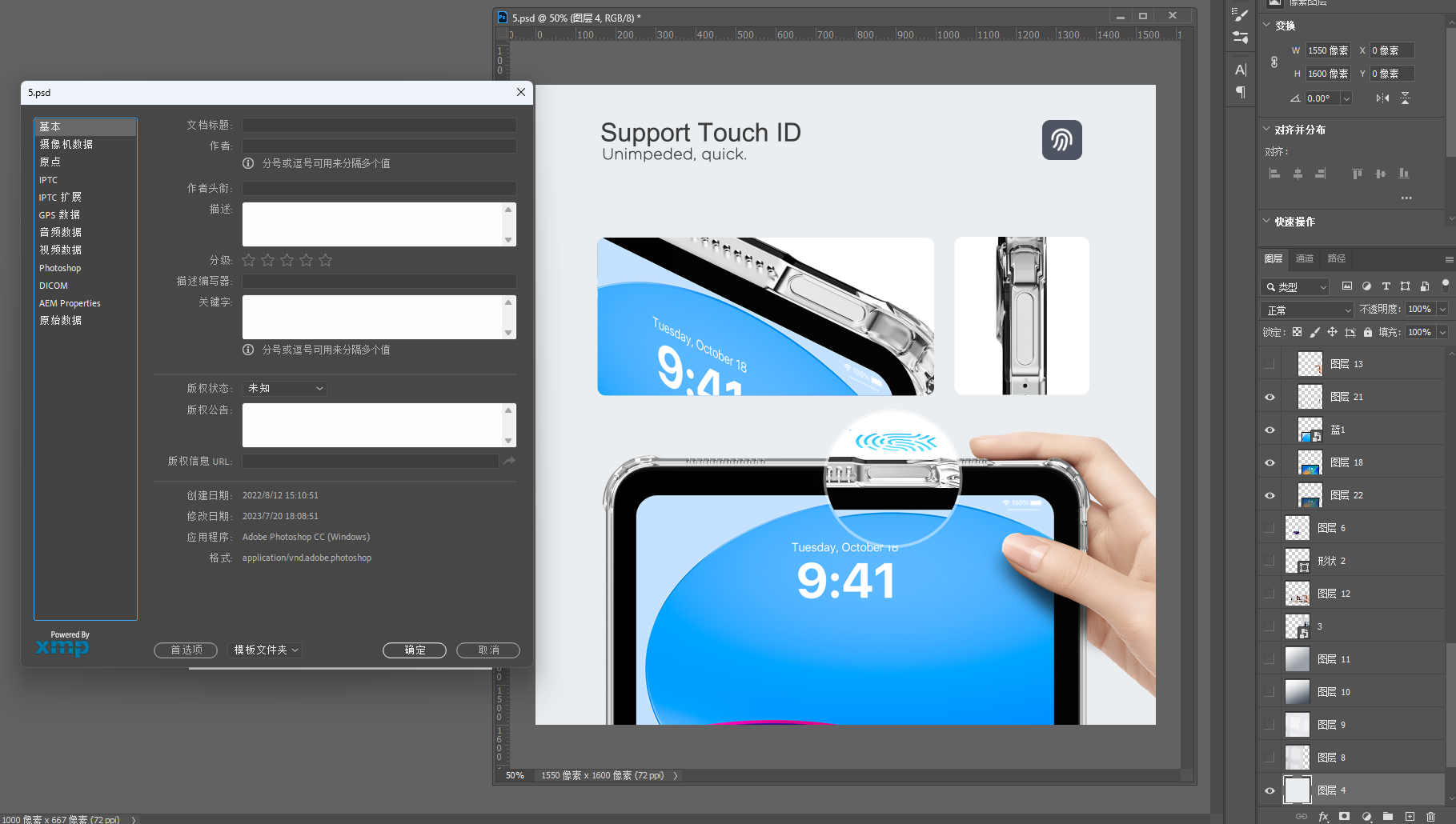1456x824 pixels.
Task: Show layer 图层 13 visibility box
Action: click(x=1269, y=364)
